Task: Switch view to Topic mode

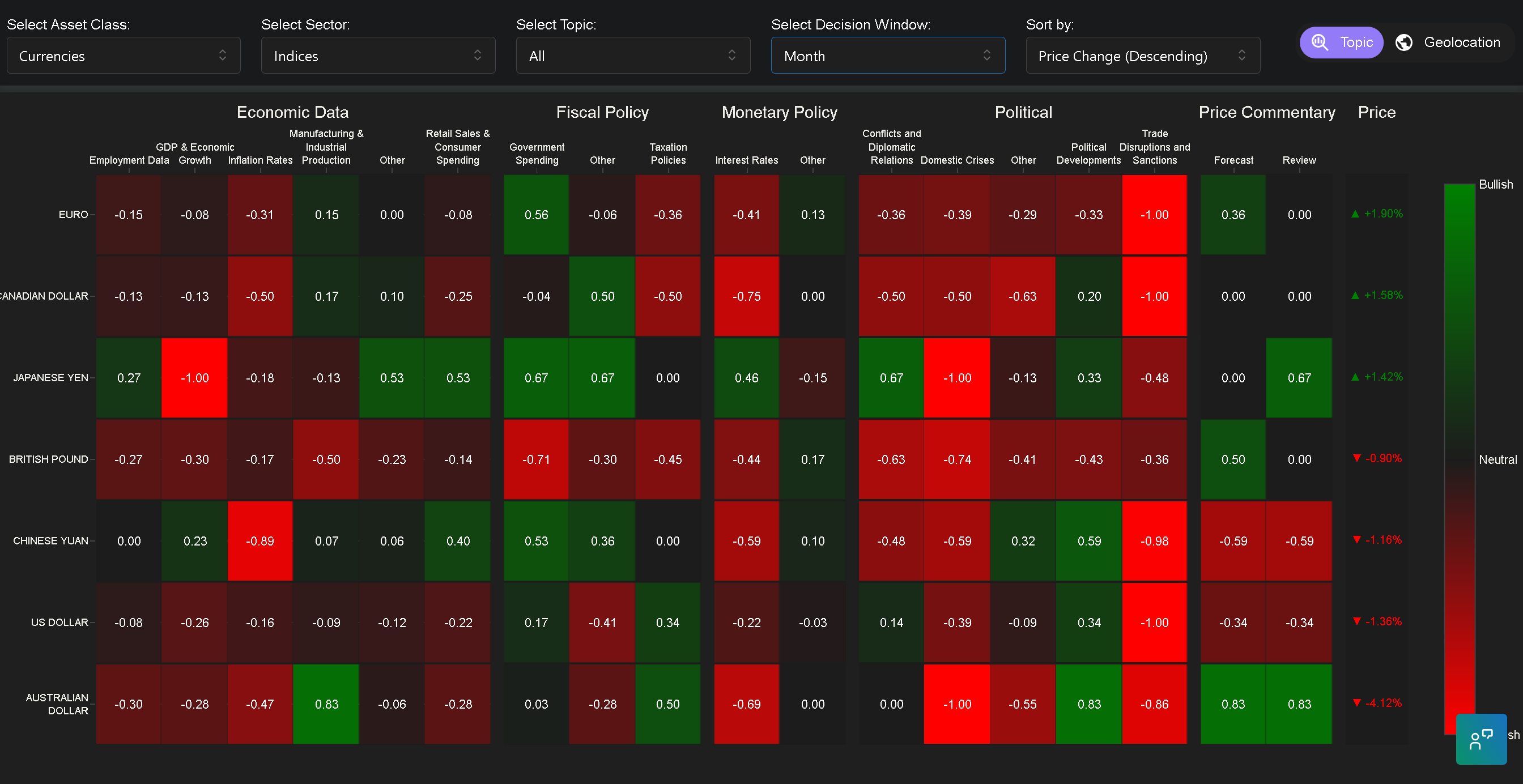Action: point(1342,42)
